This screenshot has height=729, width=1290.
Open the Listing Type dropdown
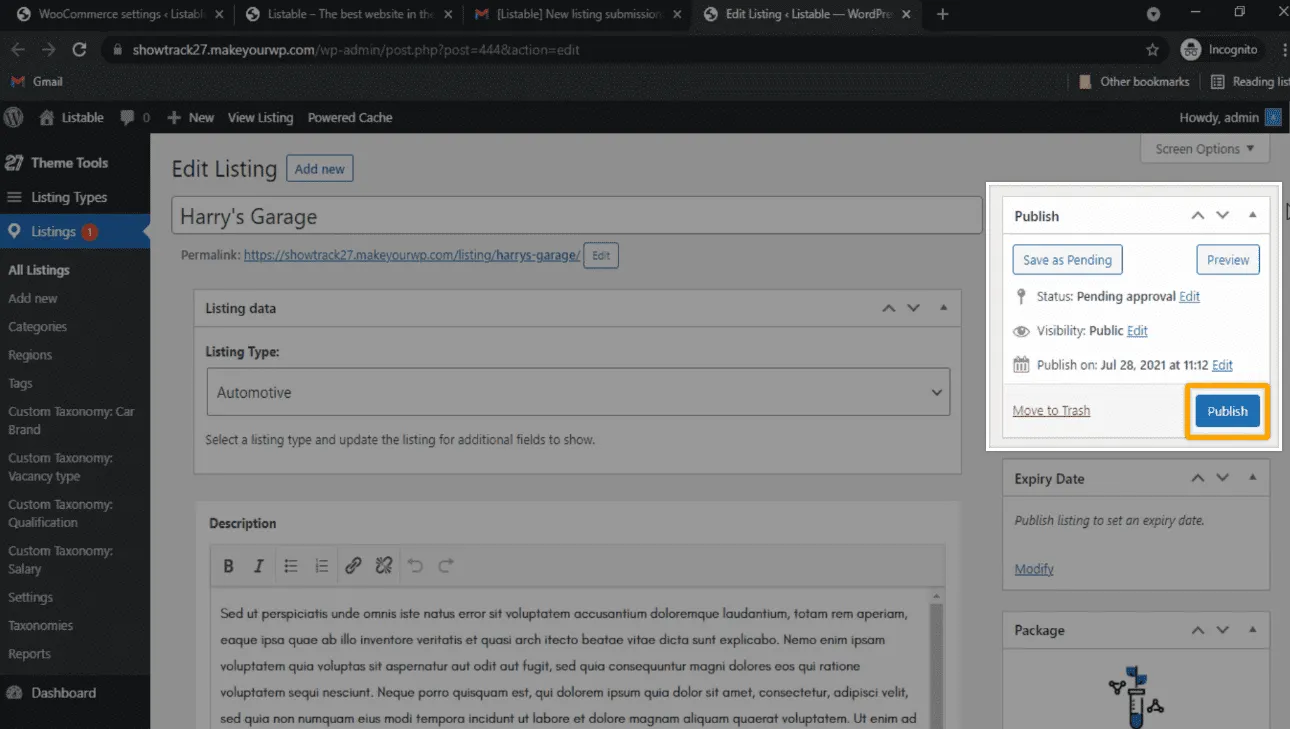(578, 393)
